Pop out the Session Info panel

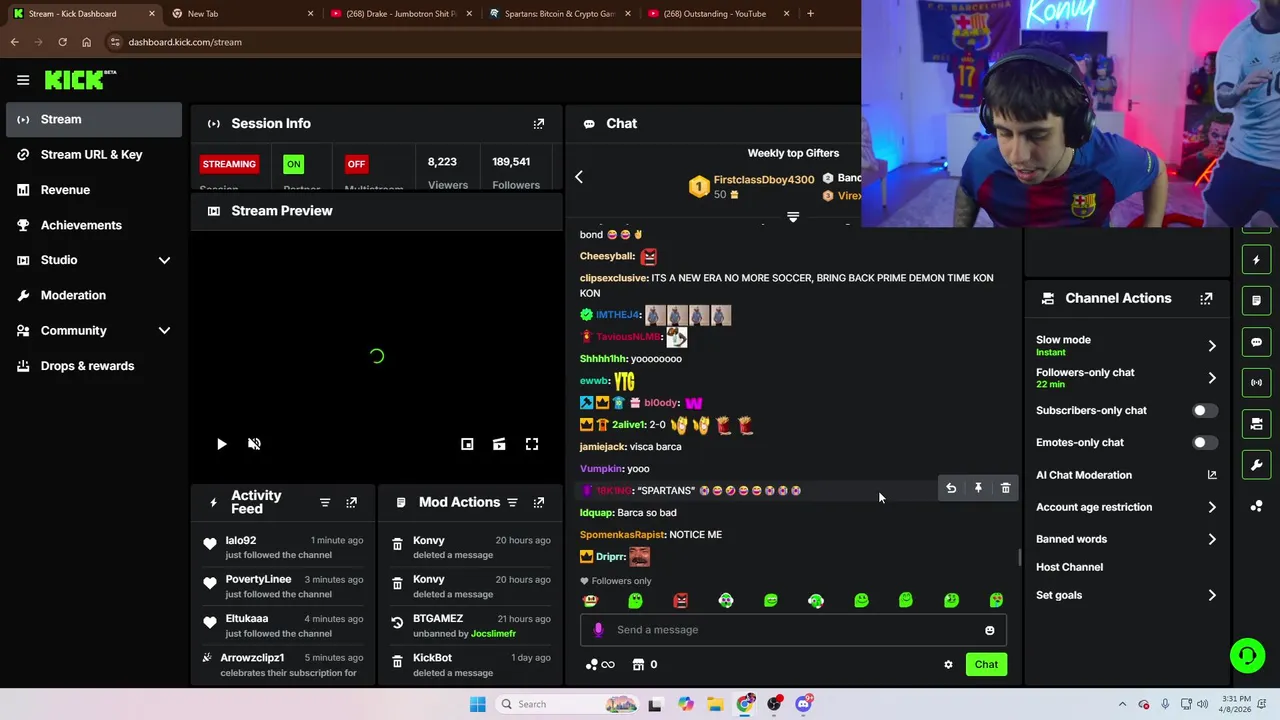pyautogui.click(x=539, y=124)
